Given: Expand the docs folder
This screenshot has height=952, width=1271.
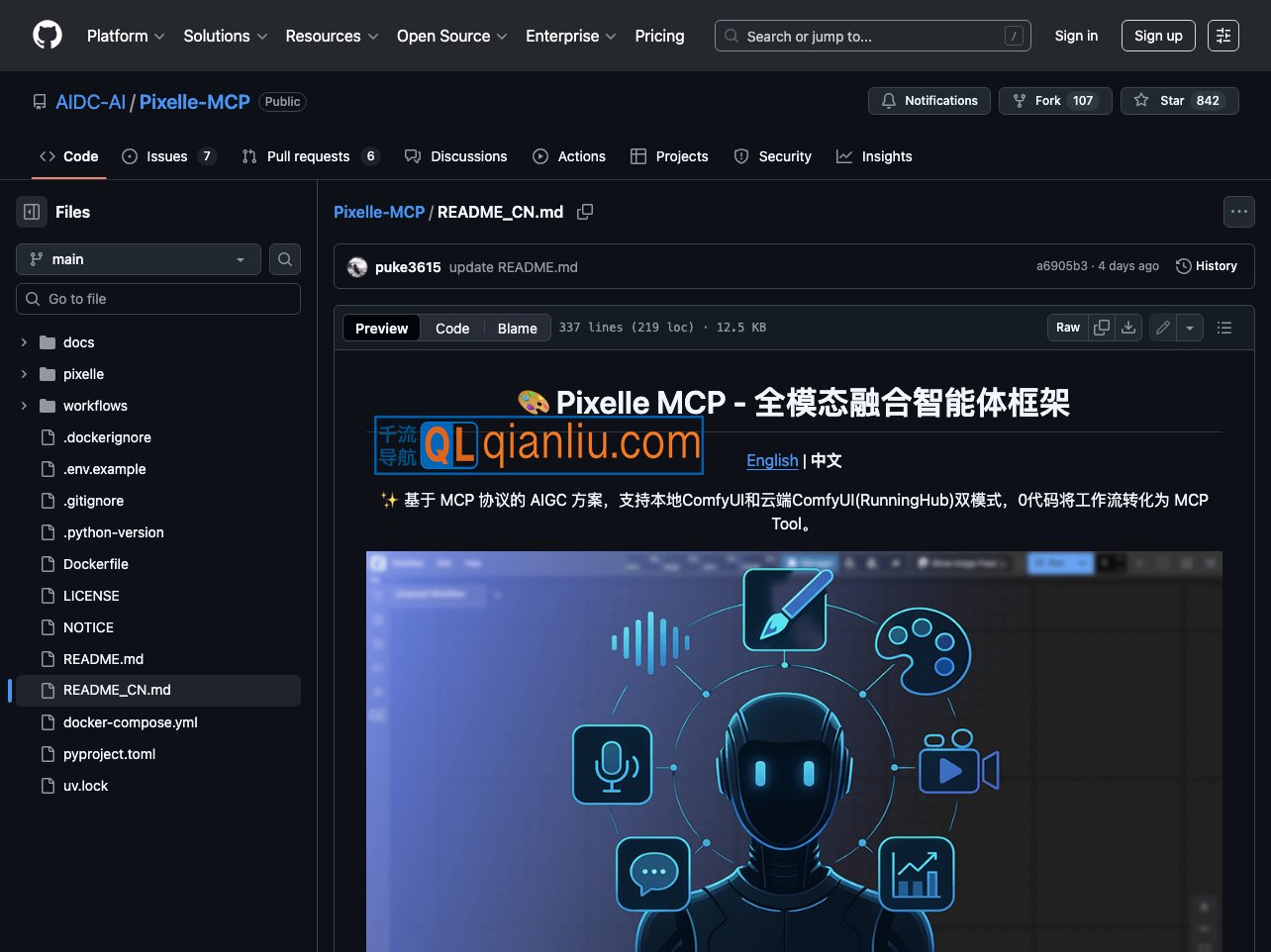Looking at the screenshot, I should point(24,342).
